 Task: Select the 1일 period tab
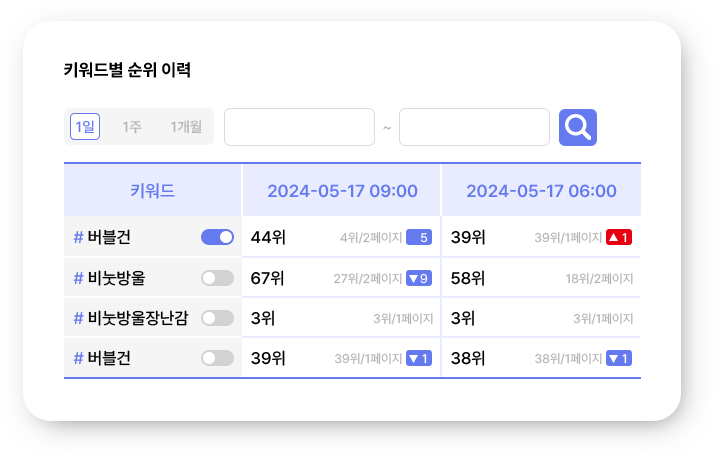pyautogui.click(x=85, y=126)
